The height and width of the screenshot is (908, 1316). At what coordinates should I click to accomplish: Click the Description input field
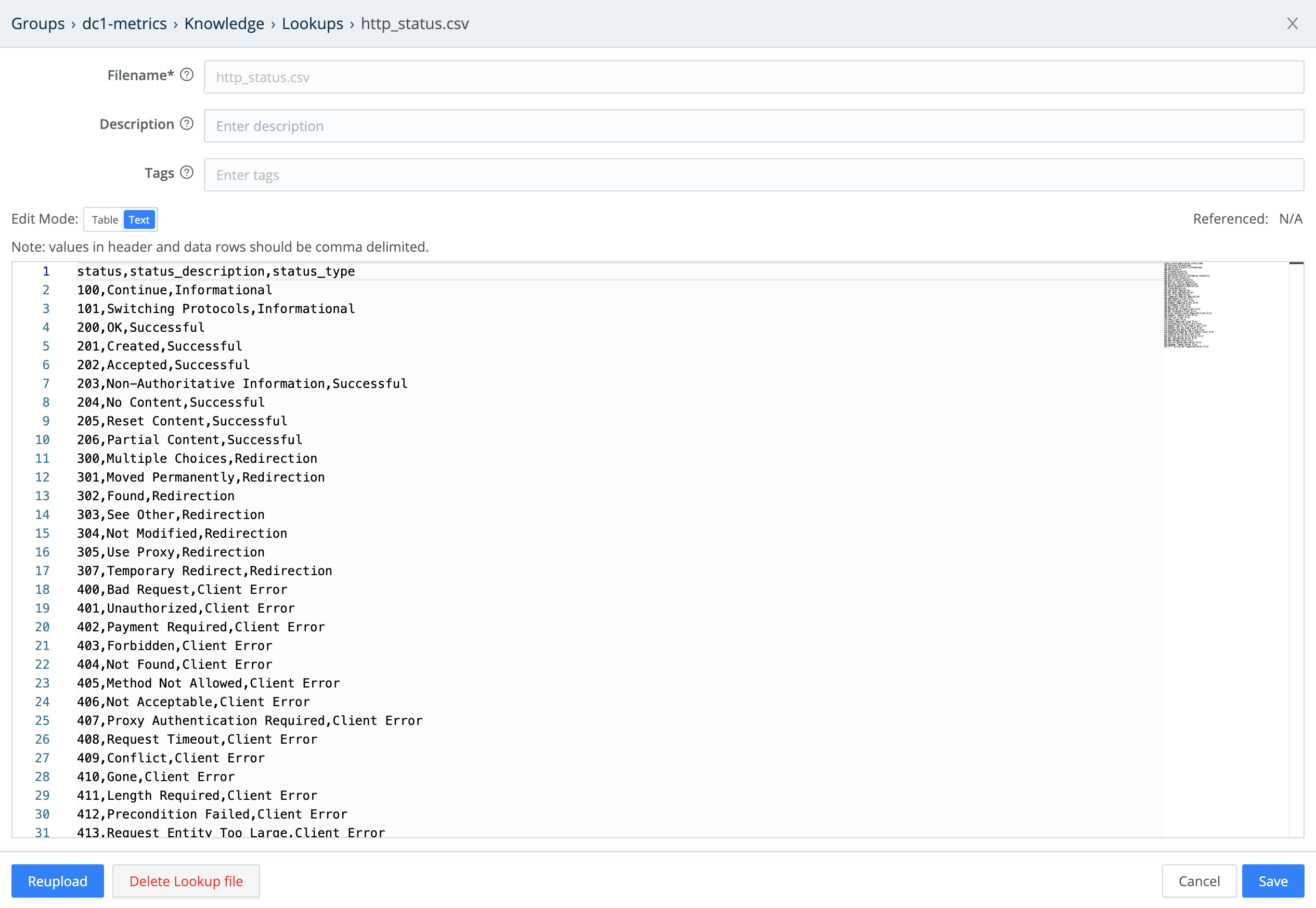(x=753, y=126)
